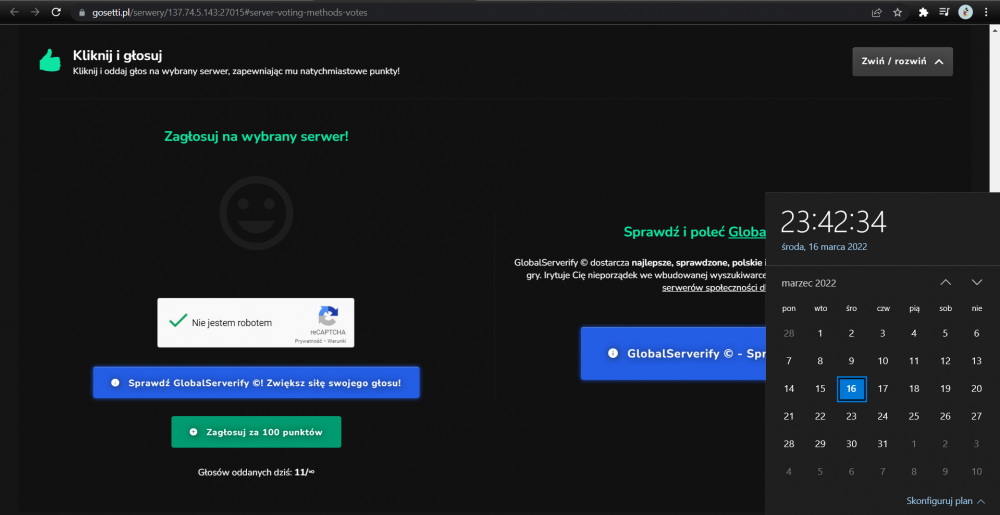1000x515 pixels.
Task: Click 'serwerów społeczności' underlined link
Action: (x=714, y=287)
